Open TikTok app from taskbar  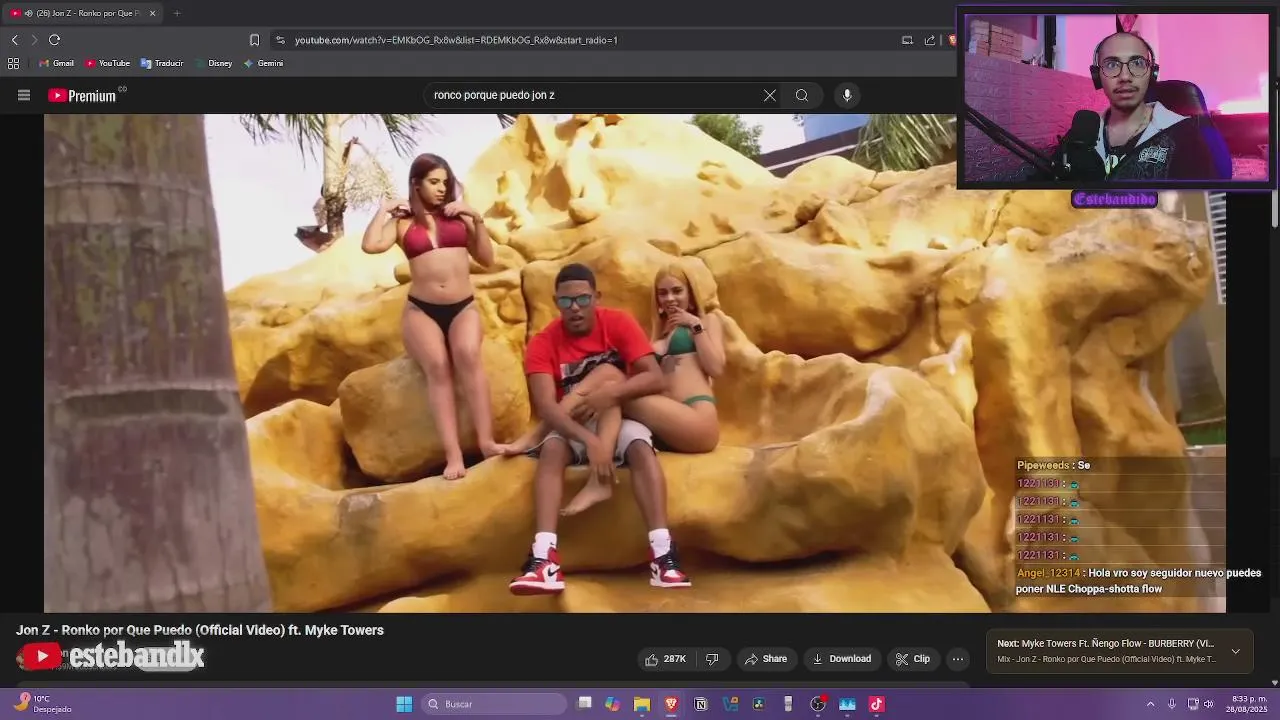877,704
